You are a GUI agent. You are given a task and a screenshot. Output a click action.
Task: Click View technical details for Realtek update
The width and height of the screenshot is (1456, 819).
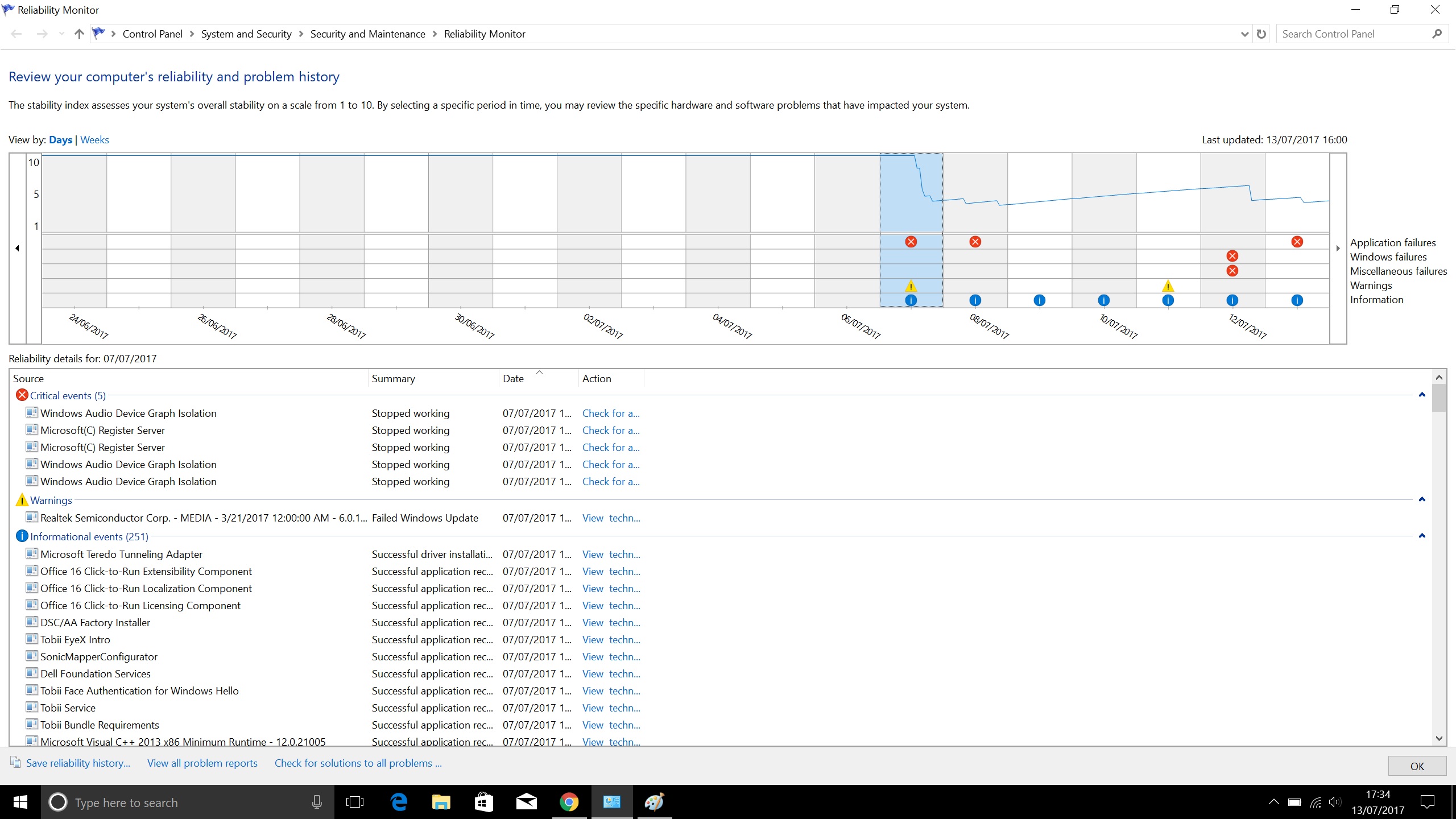click(611, 518)
